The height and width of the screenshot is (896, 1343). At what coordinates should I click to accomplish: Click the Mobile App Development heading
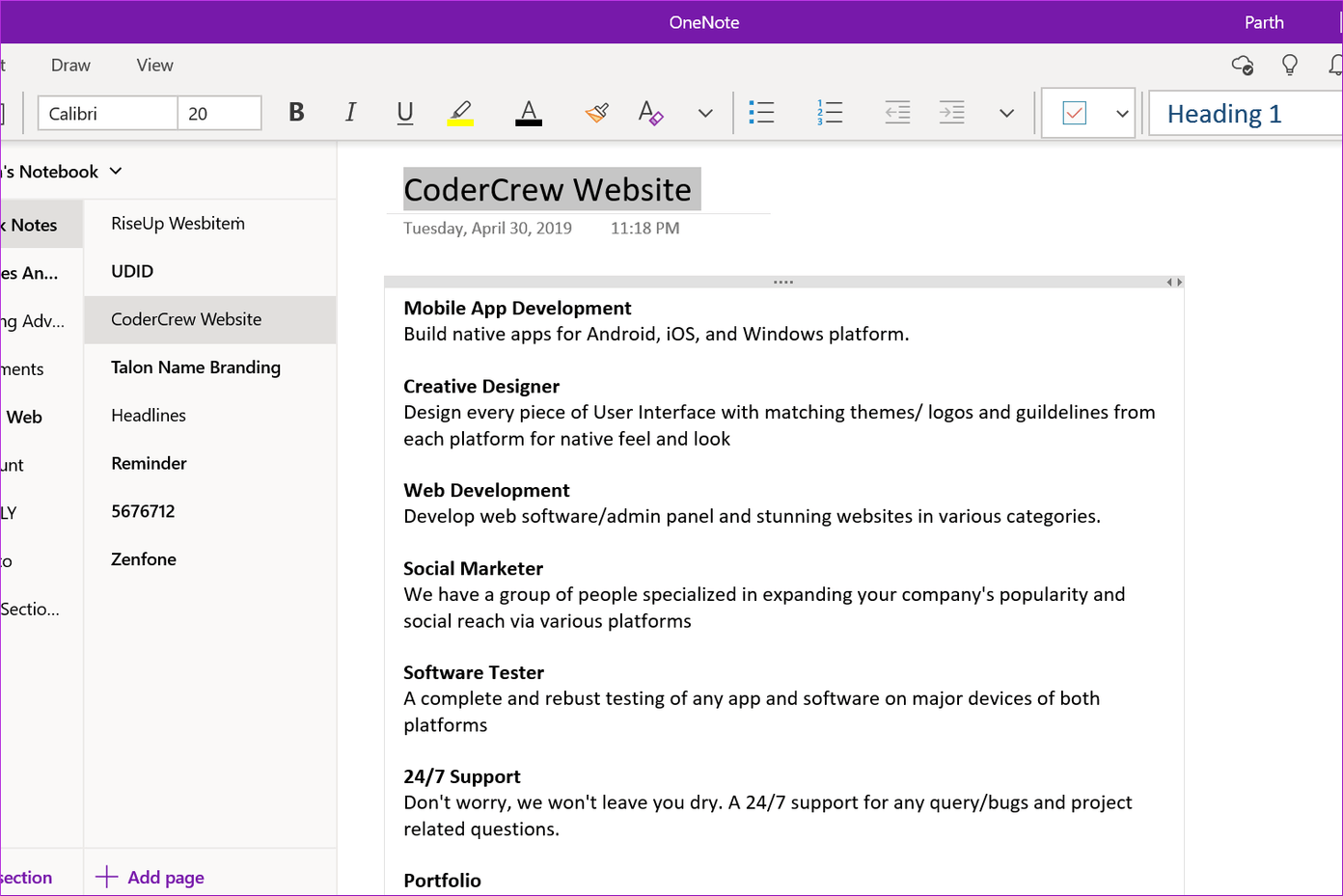point(517,308)
